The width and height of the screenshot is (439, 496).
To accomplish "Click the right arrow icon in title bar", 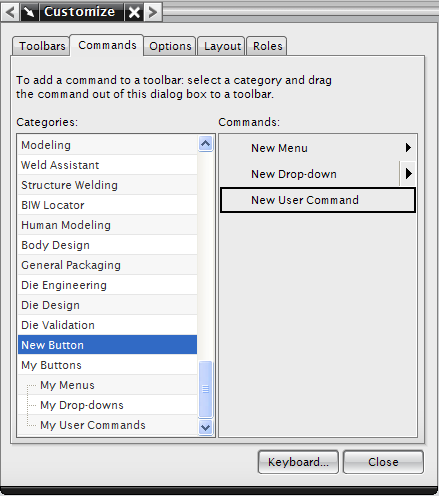I will point(153,12).
